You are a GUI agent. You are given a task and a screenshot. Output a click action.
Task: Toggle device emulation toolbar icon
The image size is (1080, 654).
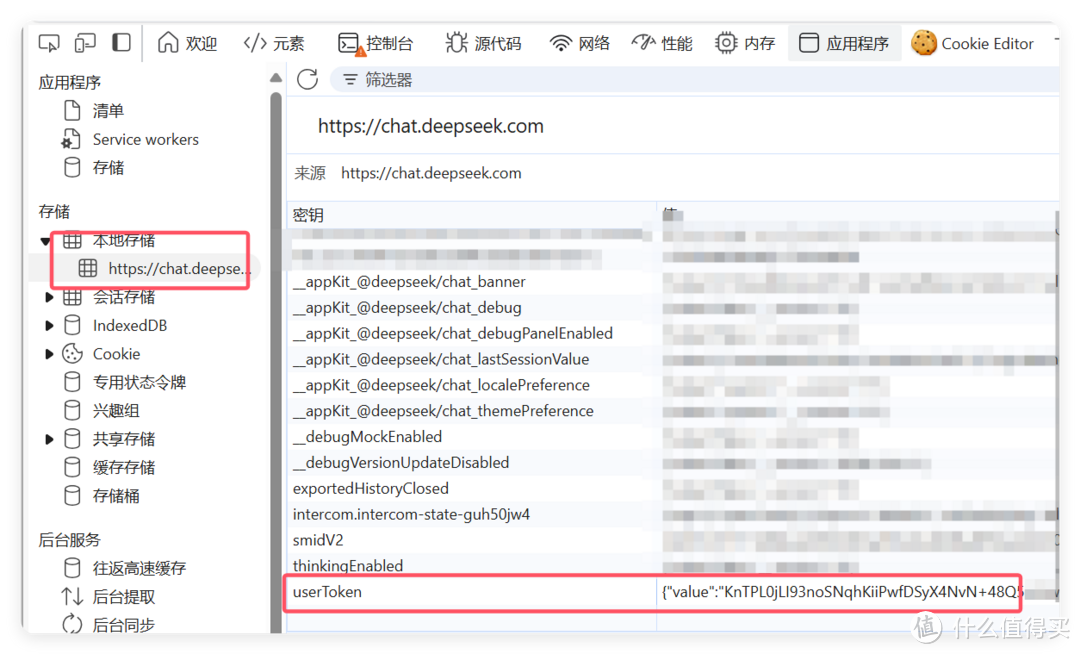(x=85, y=43)
